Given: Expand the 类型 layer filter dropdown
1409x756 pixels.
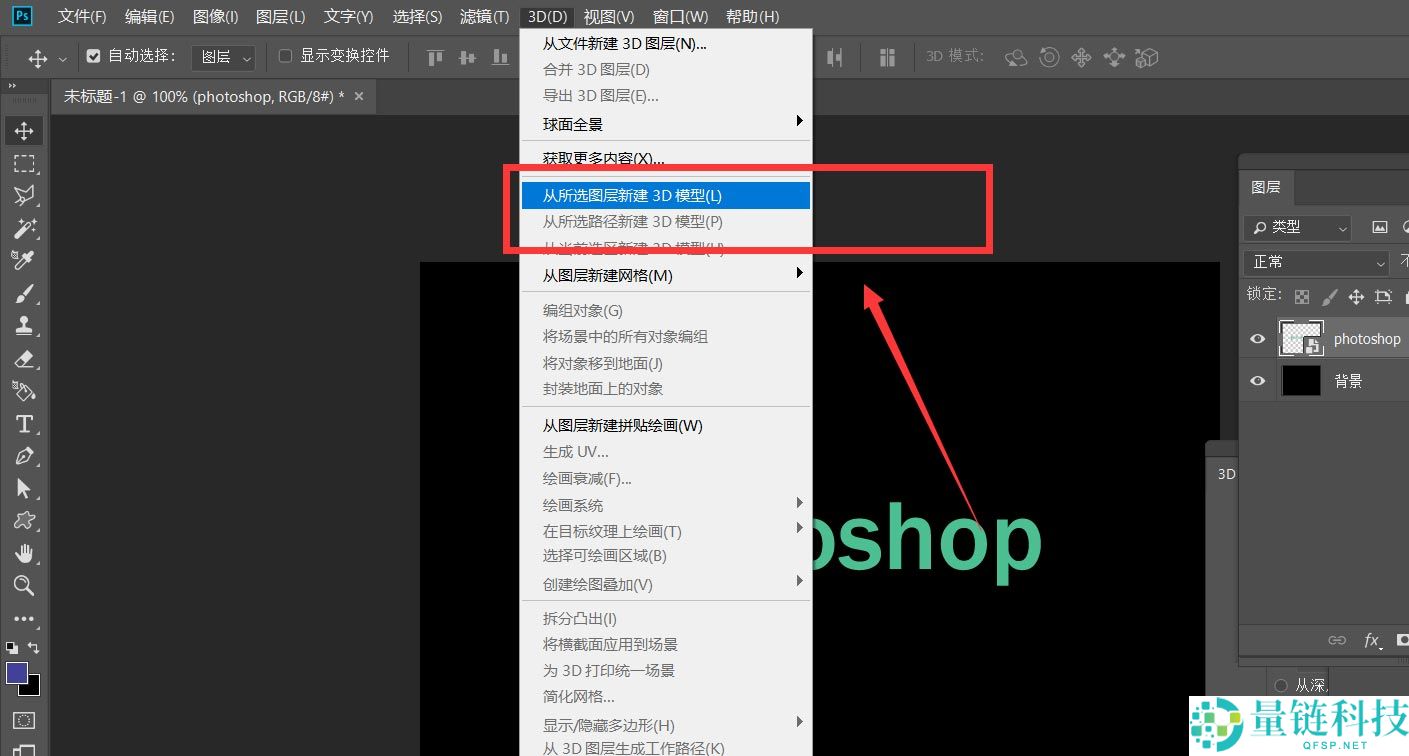Looking at the screenshot, I should tap(1298, 228).
